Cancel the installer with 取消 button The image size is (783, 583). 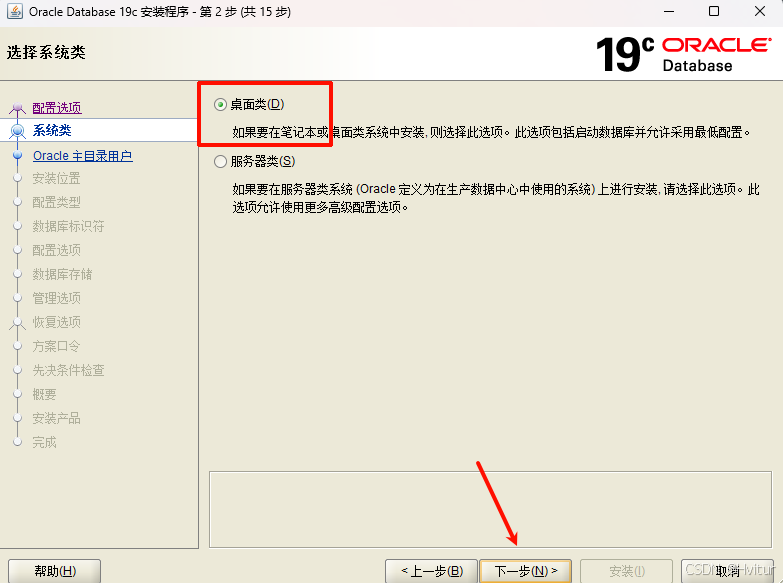point(727,571)
